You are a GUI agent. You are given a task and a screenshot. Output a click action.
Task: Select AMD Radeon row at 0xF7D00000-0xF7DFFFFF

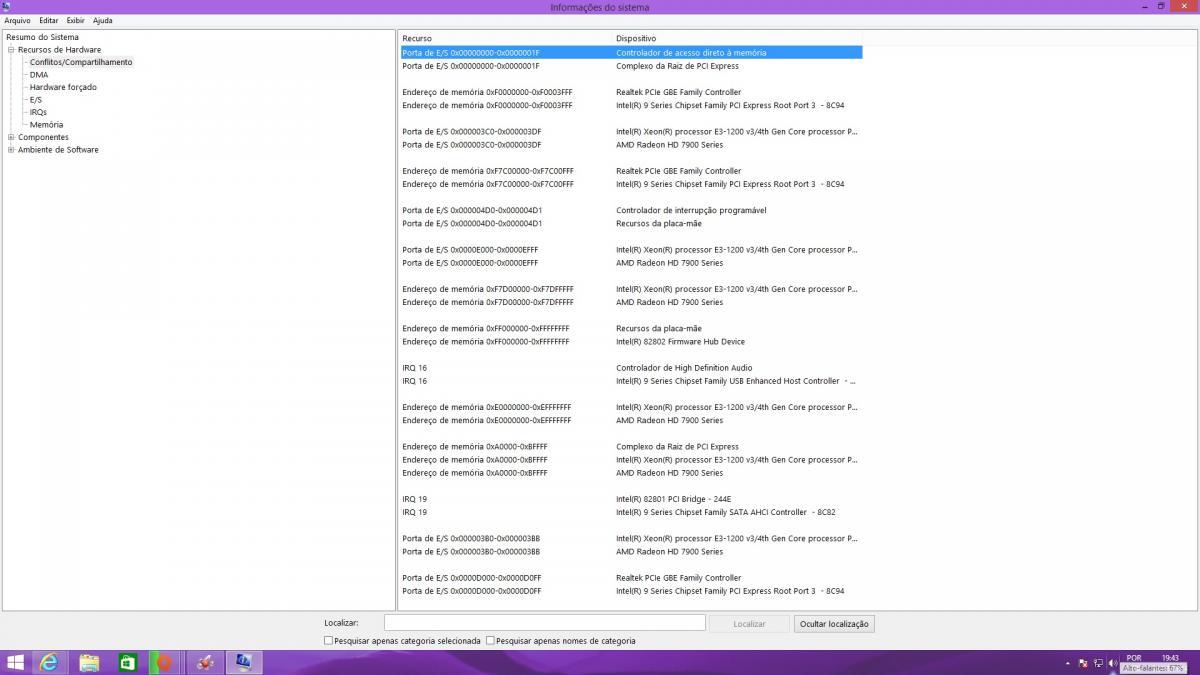coord(630,302)
